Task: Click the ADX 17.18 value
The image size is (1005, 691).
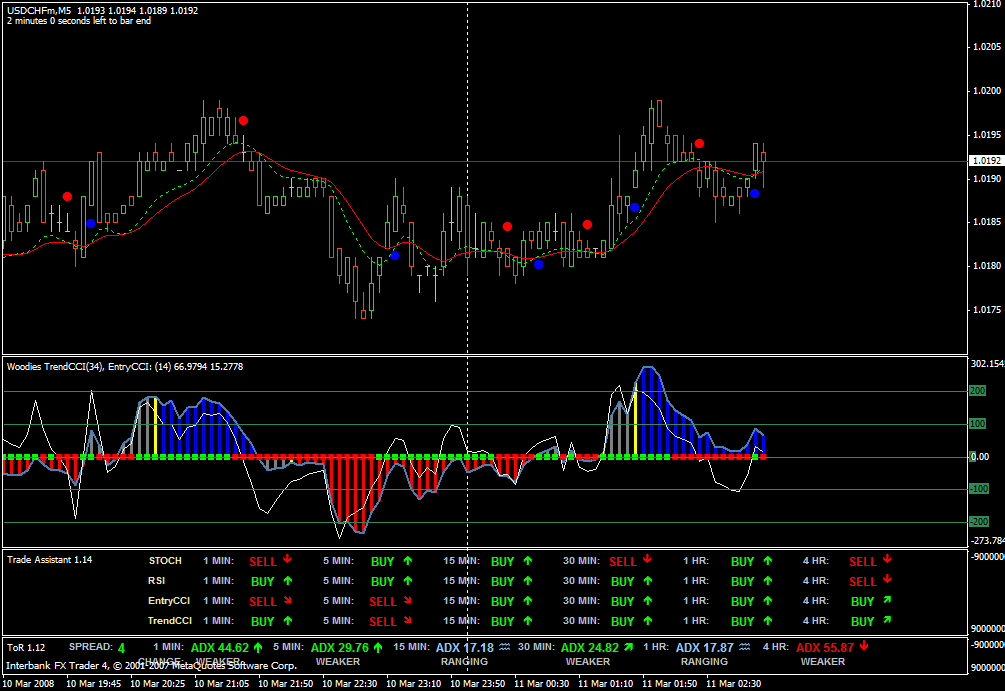Action: pos(465,648)
